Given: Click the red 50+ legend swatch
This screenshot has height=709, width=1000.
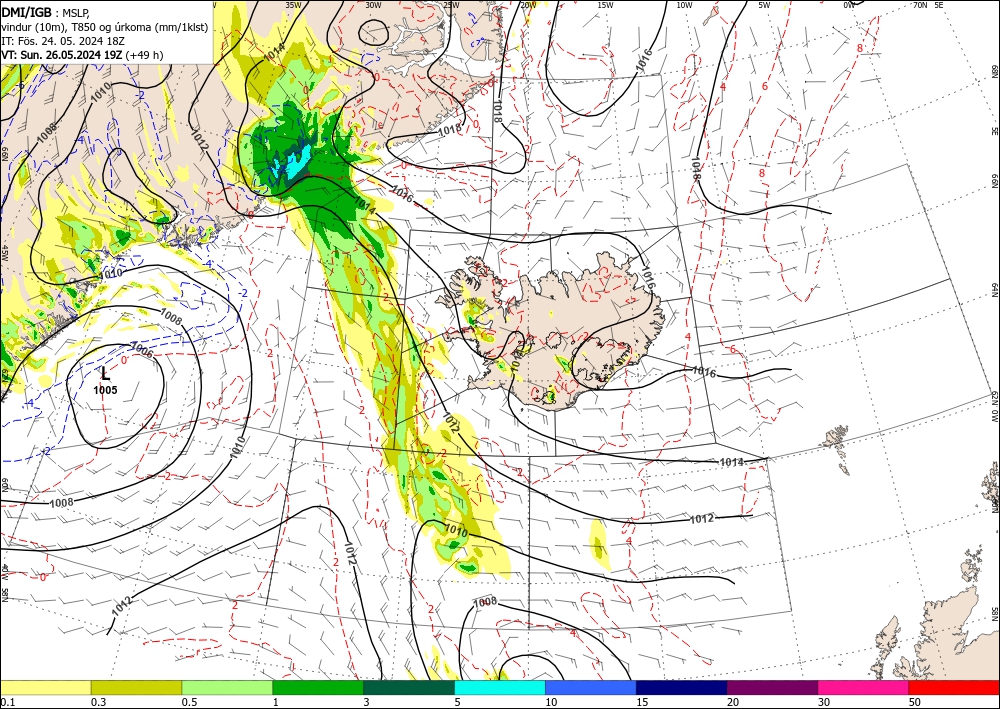Looking at the screenshot, I should pos(954,687).
